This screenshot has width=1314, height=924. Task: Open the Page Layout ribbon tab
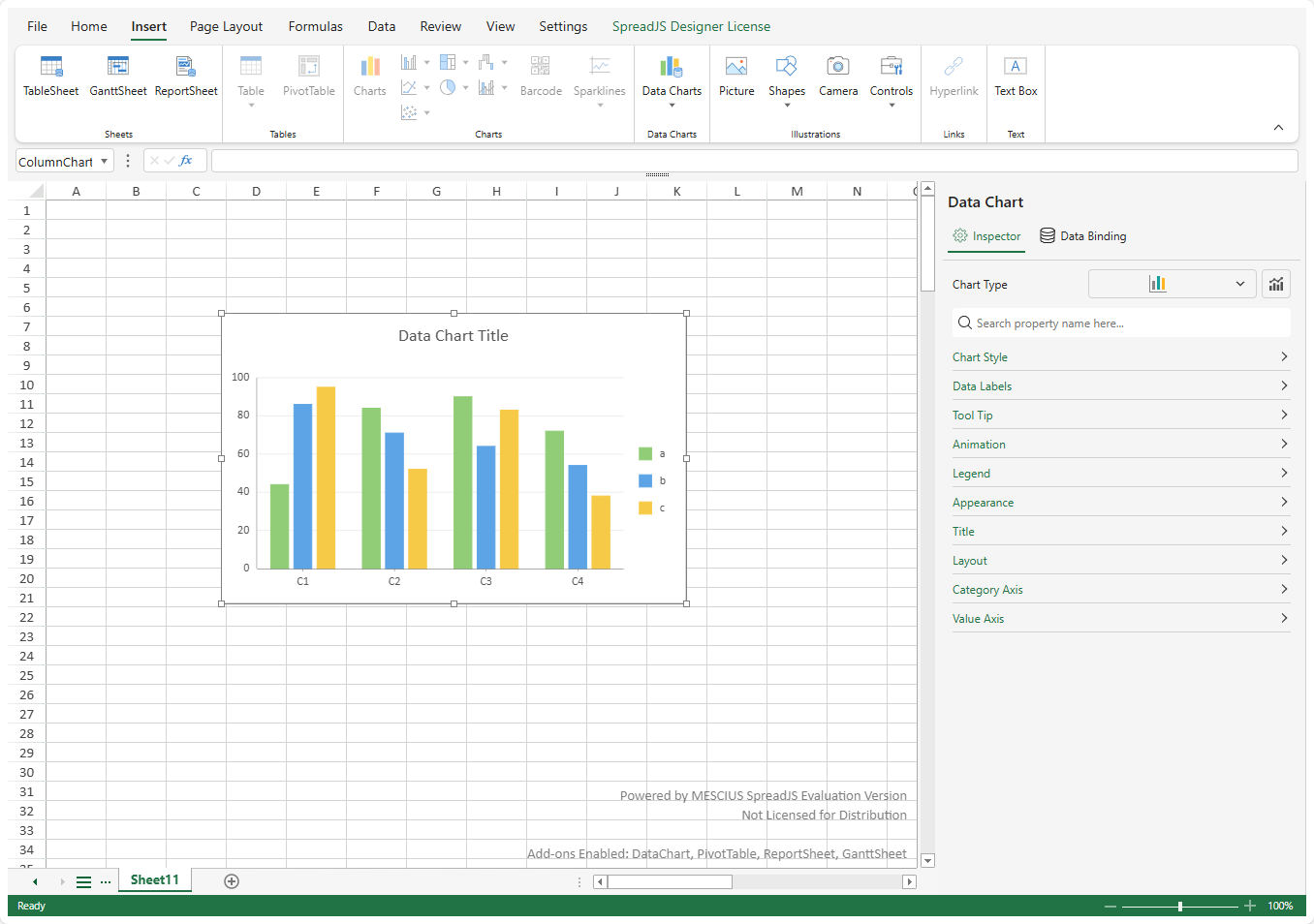[x=226, y=26]
